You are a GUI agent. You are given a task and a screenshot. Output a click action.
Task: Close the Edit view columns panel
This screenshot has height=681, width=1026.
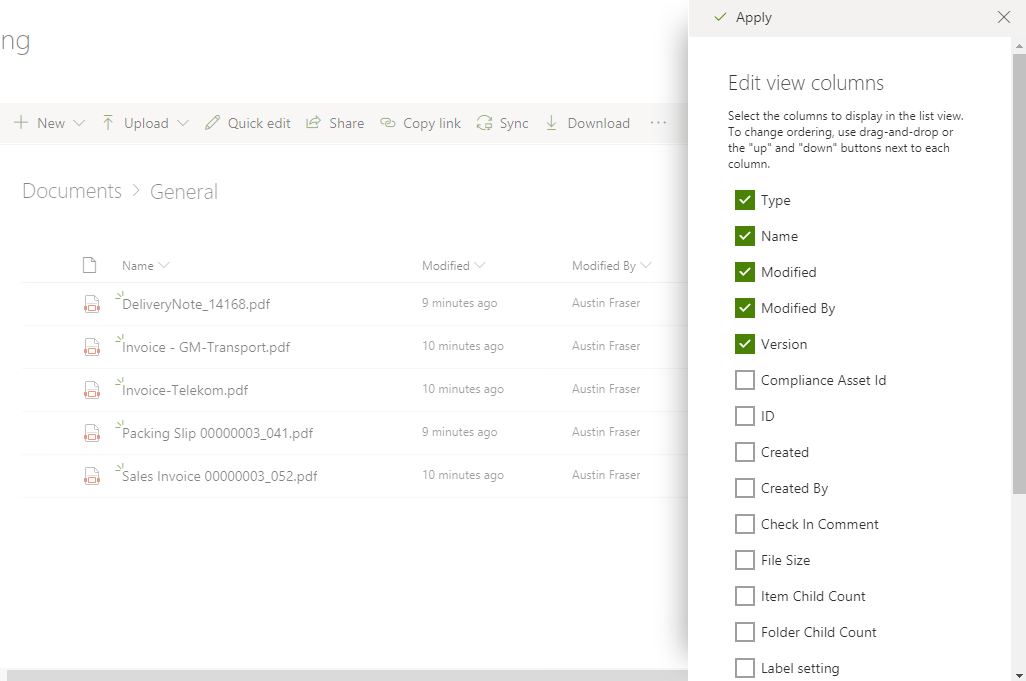[x=1004, y=17]
